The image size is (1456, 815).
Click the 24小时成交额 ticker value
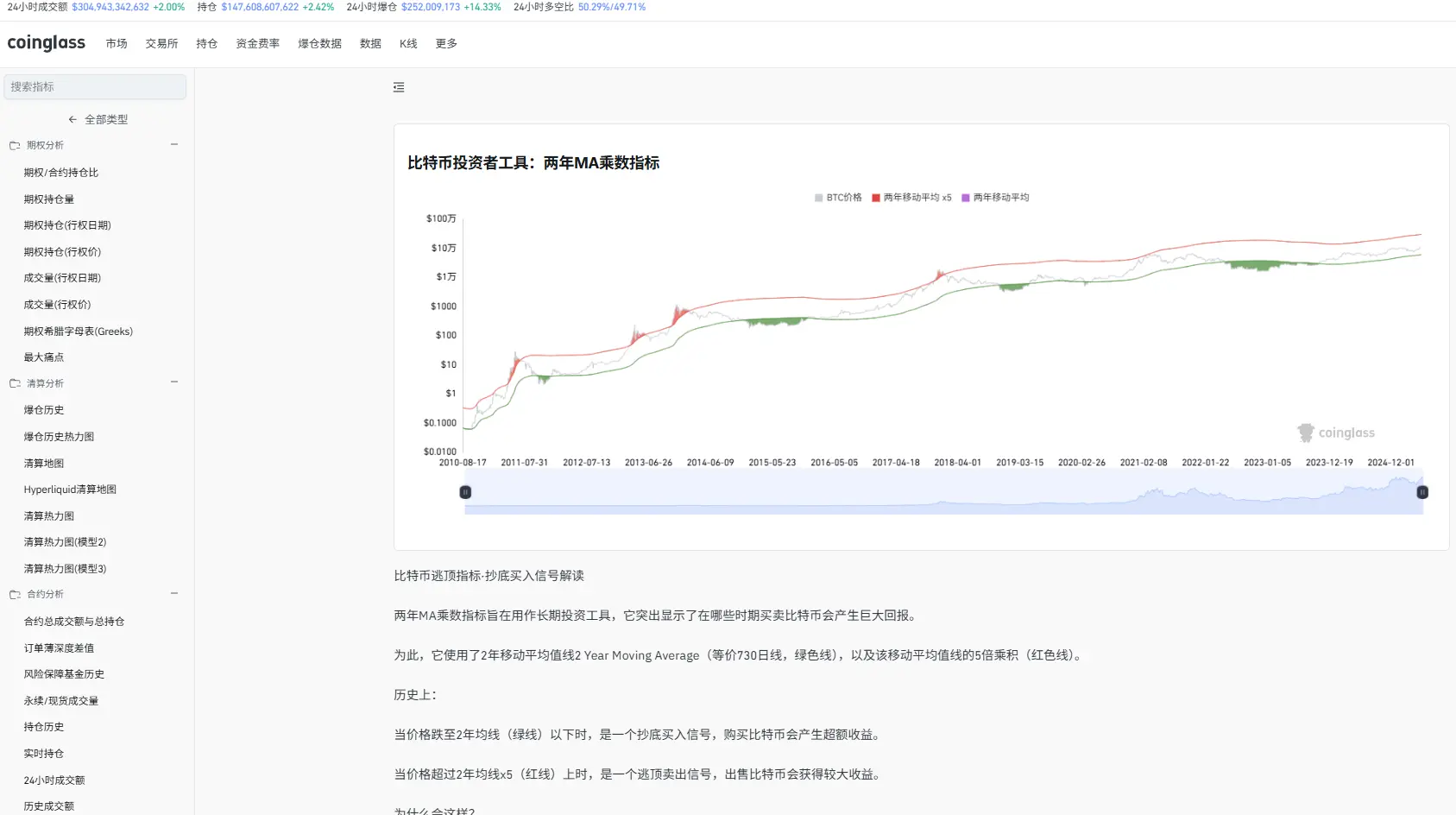(x=110, y=7)
